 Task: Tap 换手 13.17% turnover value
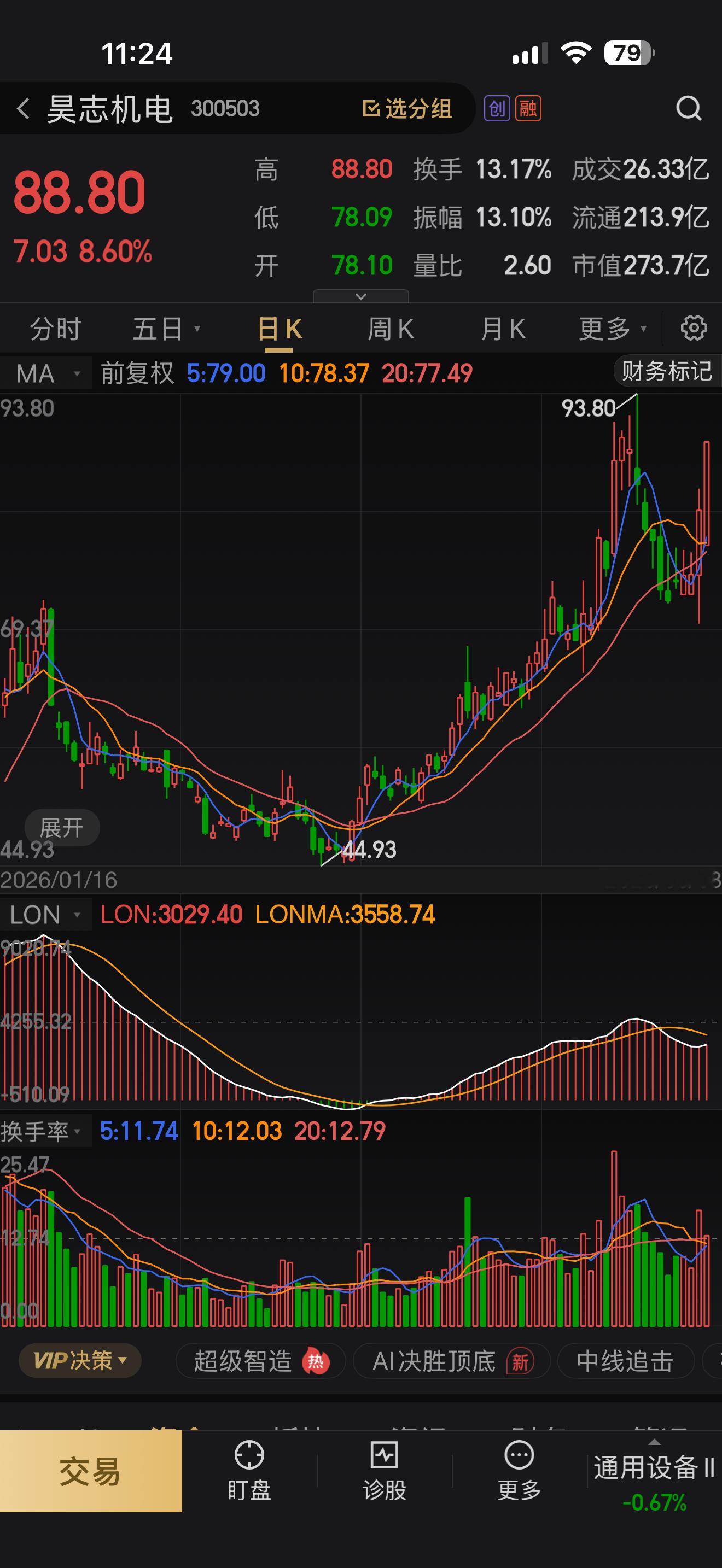(x=482, y=169)
